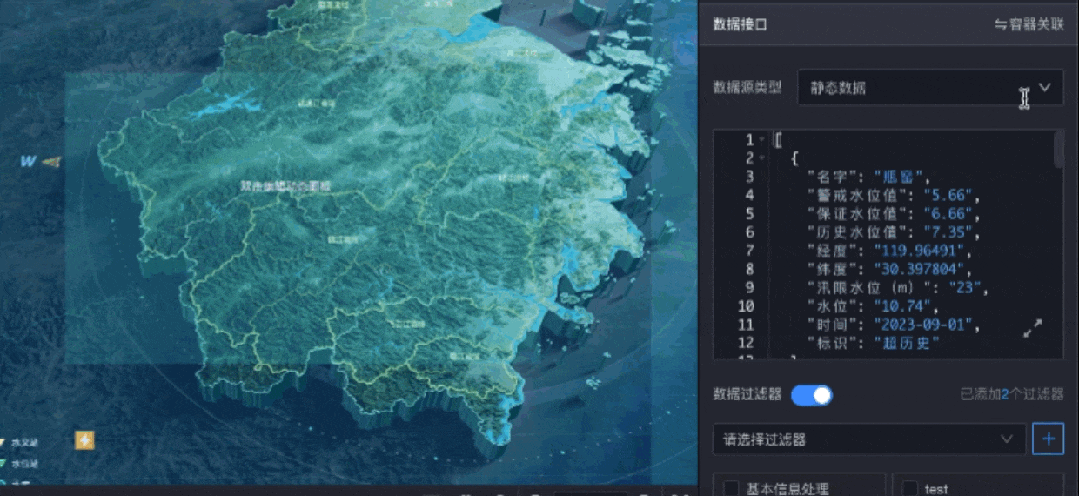The image size is (1079, 496).
Task: Click the blue plus add filter button
Action: click(1048, 439)
